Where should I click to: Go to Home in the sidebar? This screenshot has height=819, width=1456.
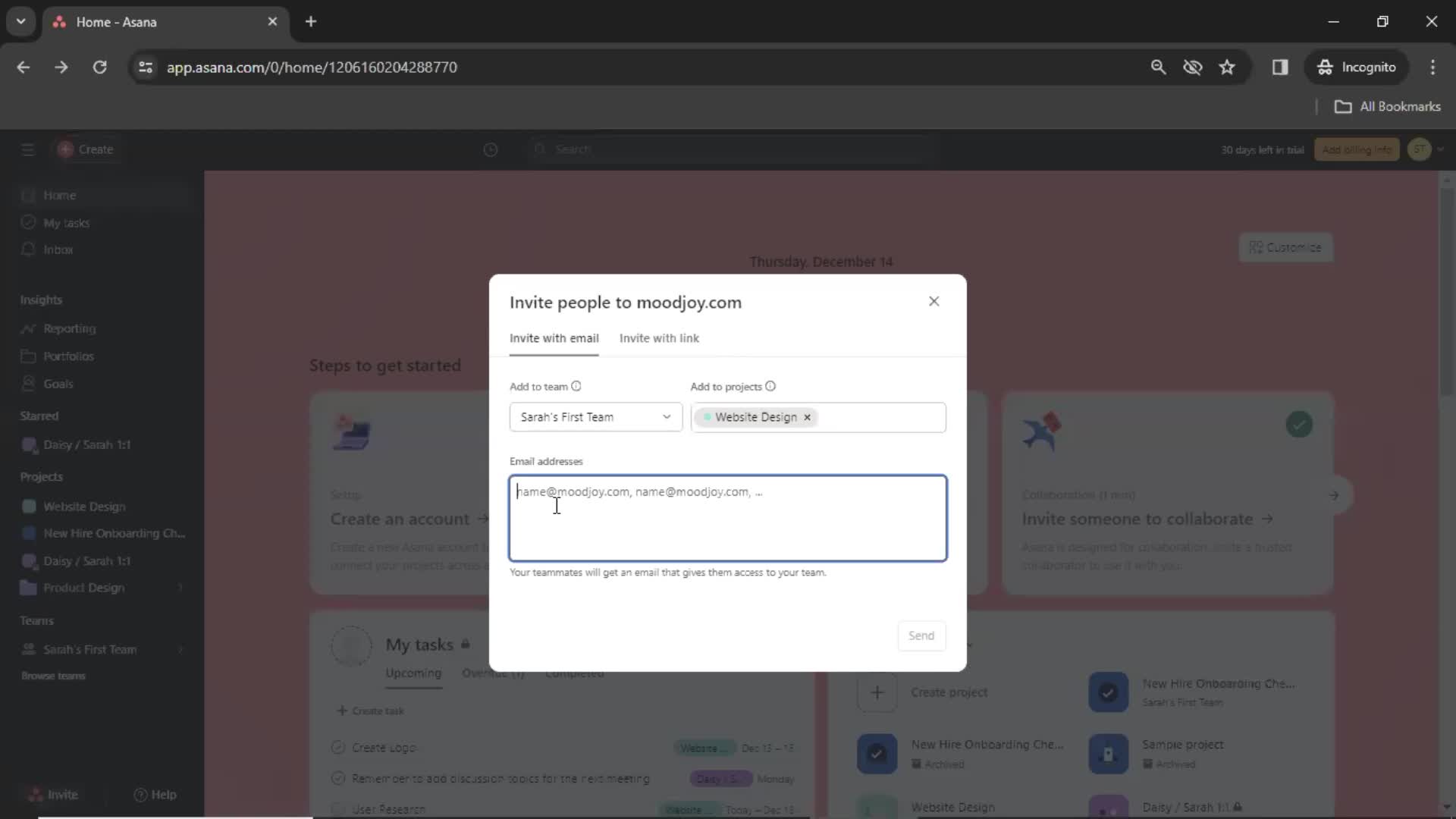coord(102,195)
